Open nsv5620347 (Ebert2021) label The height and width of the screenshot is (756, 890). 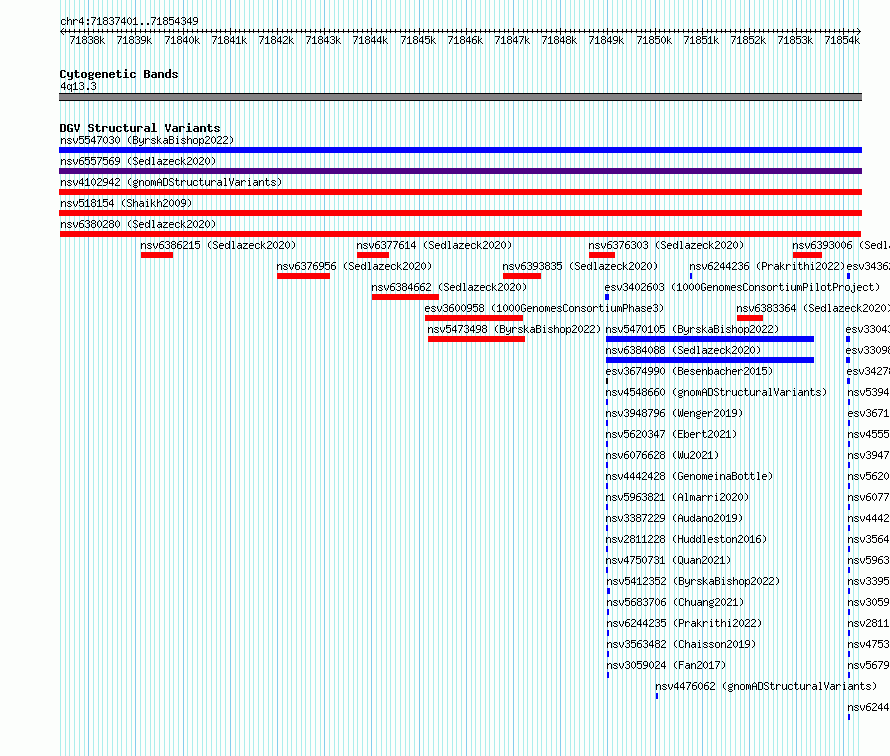[x=671, y=434]
